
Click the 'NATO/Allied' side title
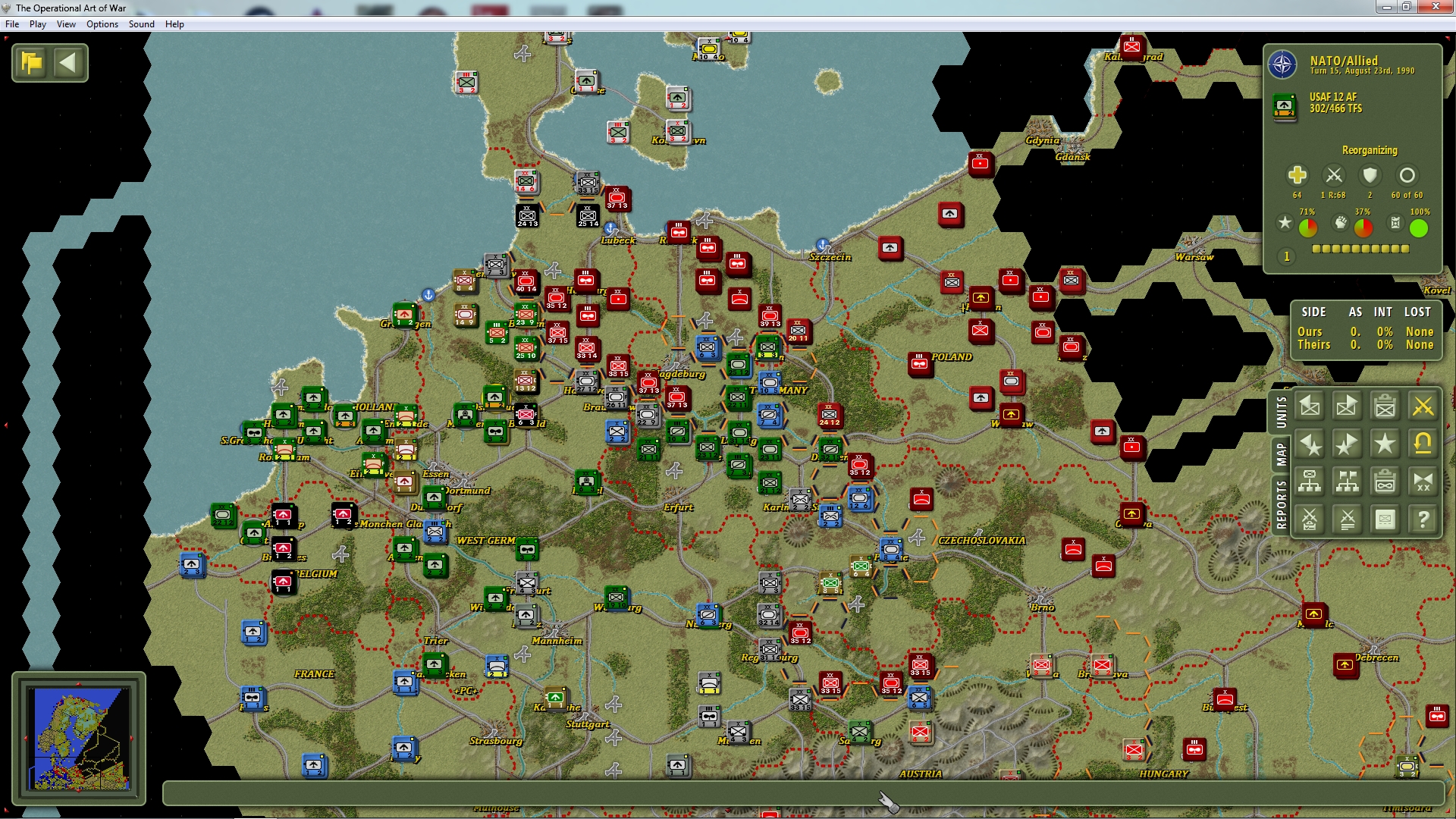pyautogui.click(x=1344, y=61)
